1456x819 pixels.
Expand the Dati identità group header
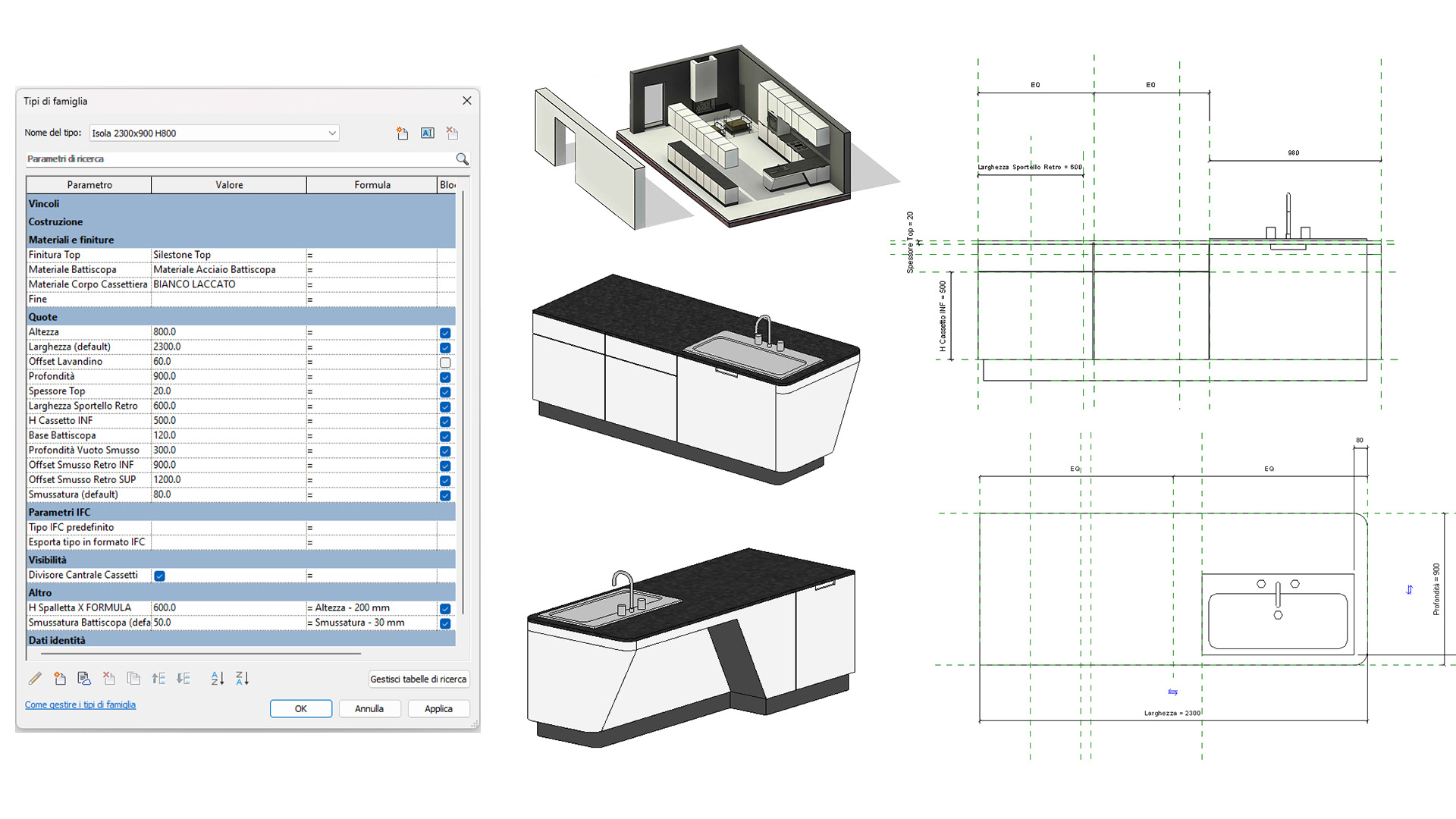(x=57, y=640)
